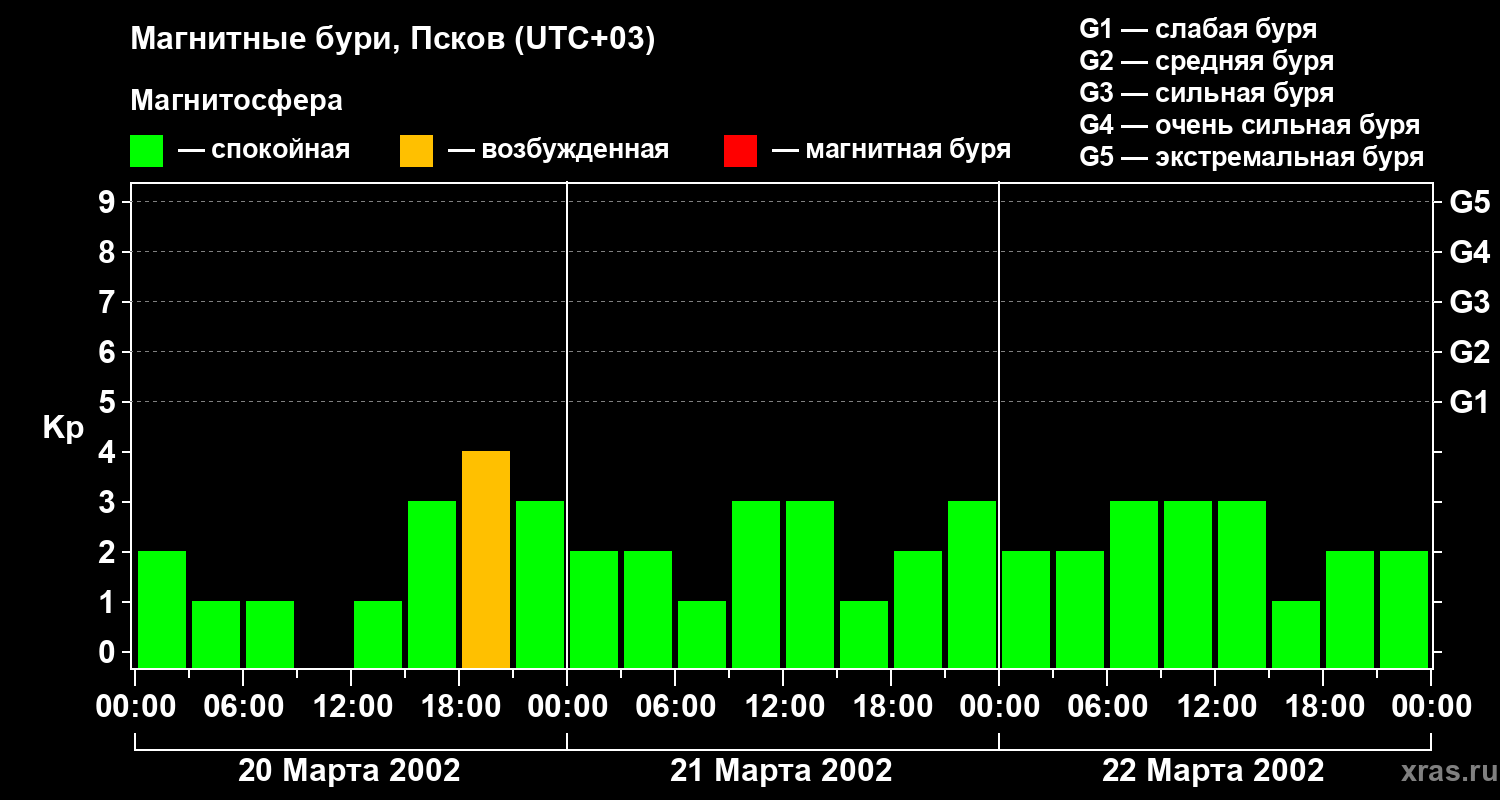
Task: Click the "— спокойная" legend label
Action: (264, 150)
